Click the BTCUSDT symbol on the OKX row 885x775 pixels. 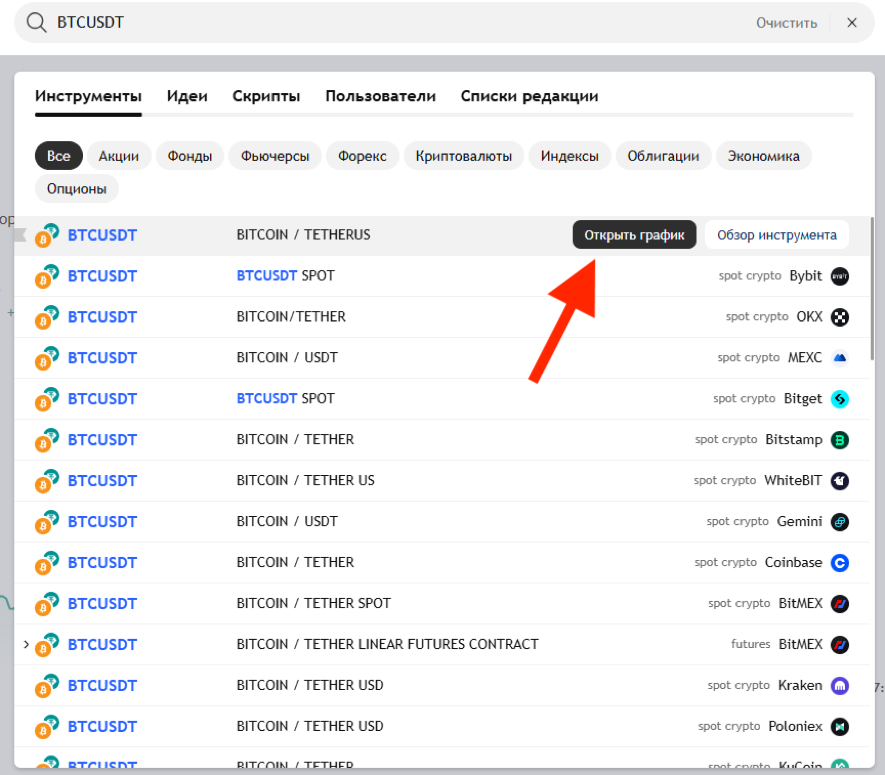point(102,317)
